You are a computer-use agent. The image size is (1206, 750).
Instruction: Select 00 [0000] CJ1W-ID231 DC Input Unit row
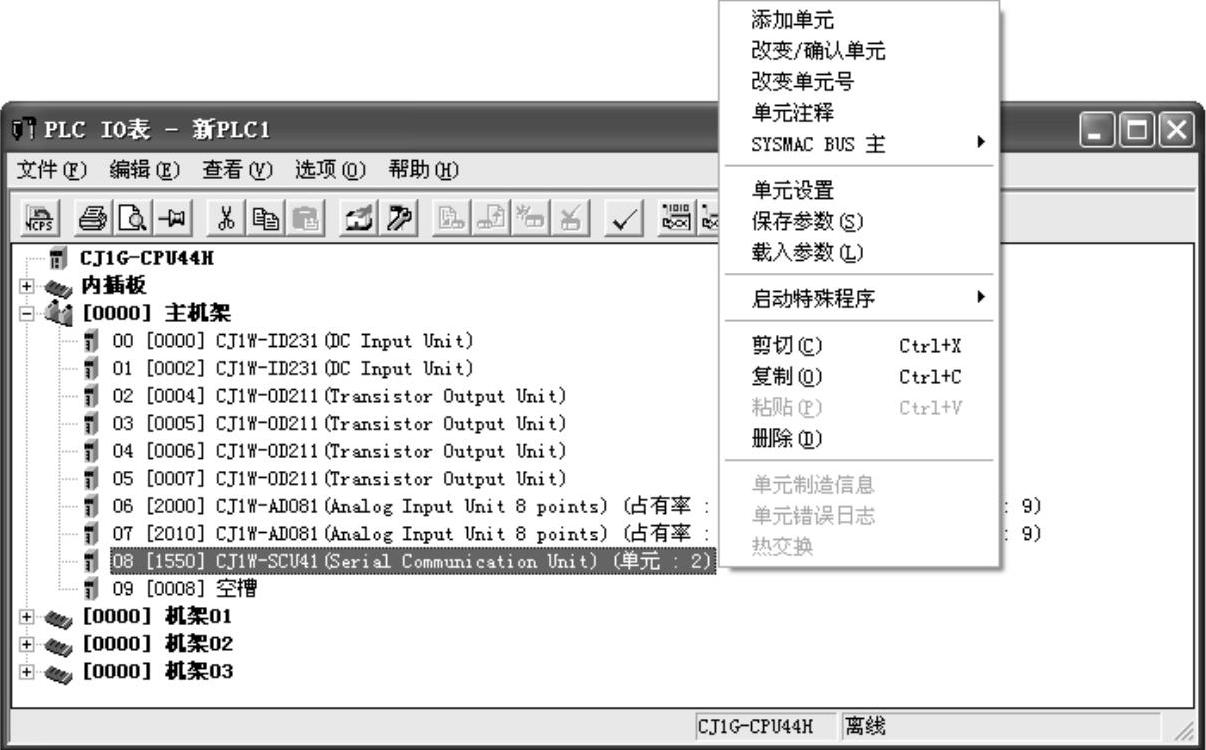292,341
